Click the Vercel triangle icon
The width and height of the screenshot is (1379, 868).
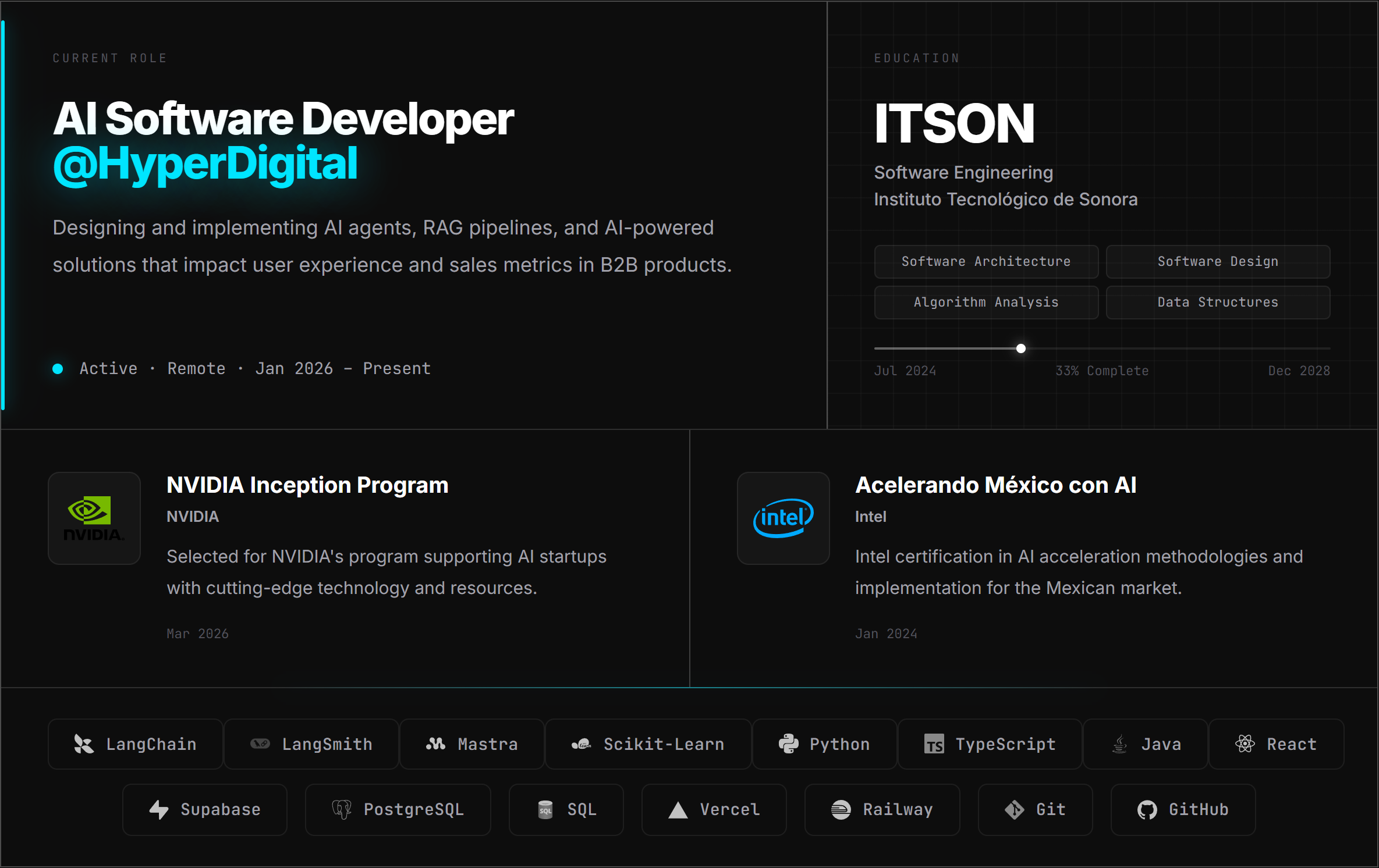[678, 810]
